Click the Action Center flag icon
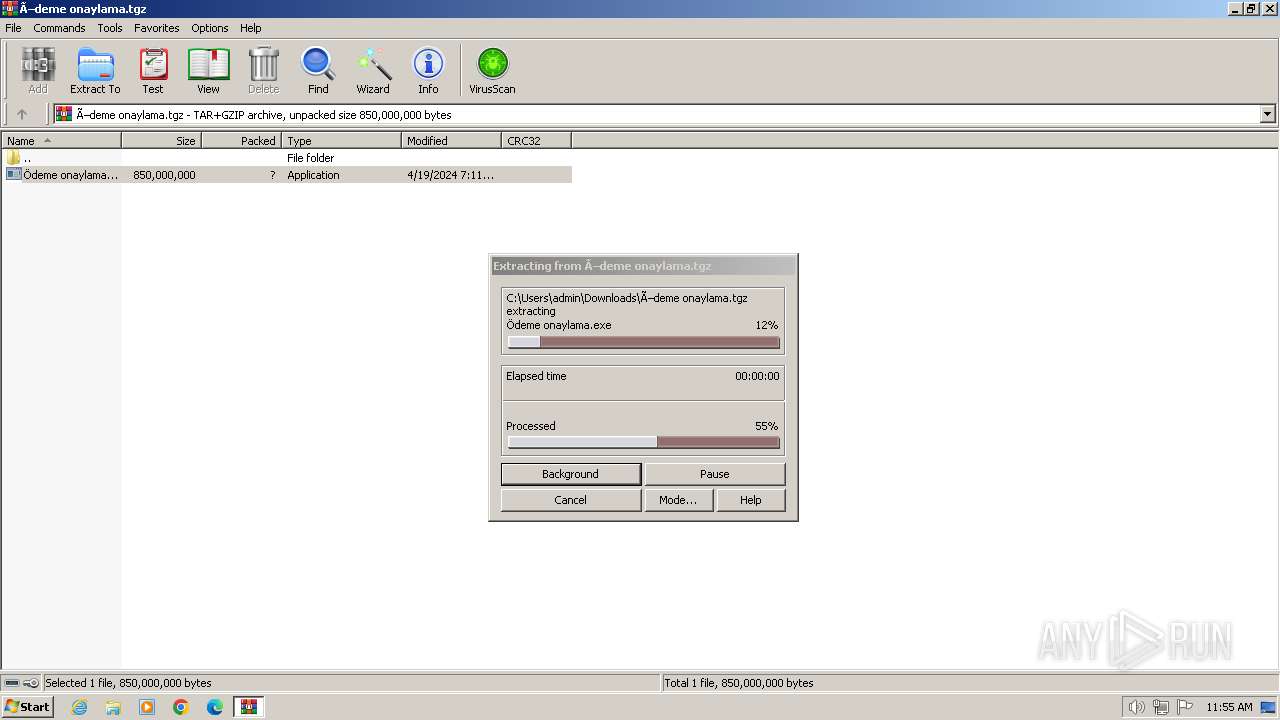 click(x=1186, y=707)
